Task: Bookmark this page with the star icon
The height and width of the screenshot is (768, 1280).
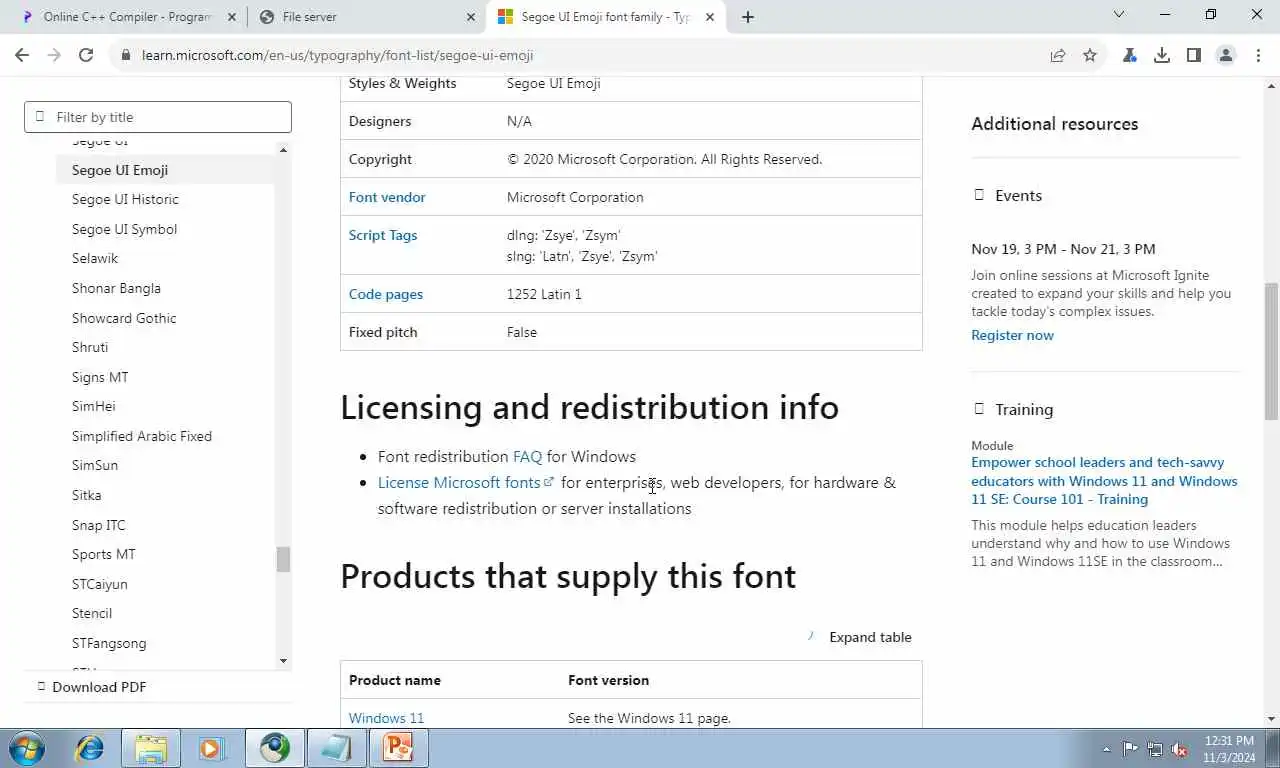Action: [1090, 56]
